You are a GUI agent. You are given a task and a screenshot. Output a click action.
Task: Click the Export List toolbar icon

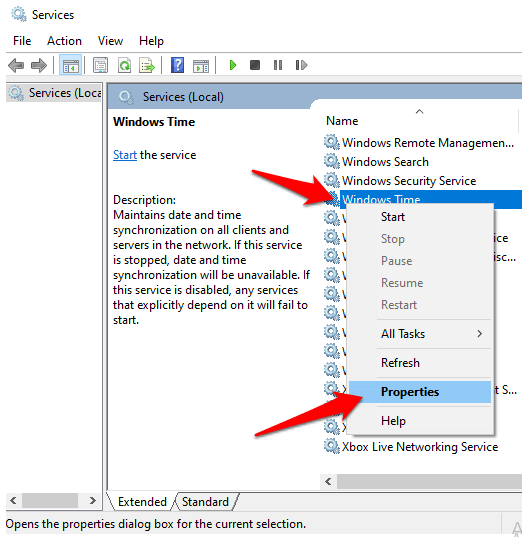(x=147, y=65)
